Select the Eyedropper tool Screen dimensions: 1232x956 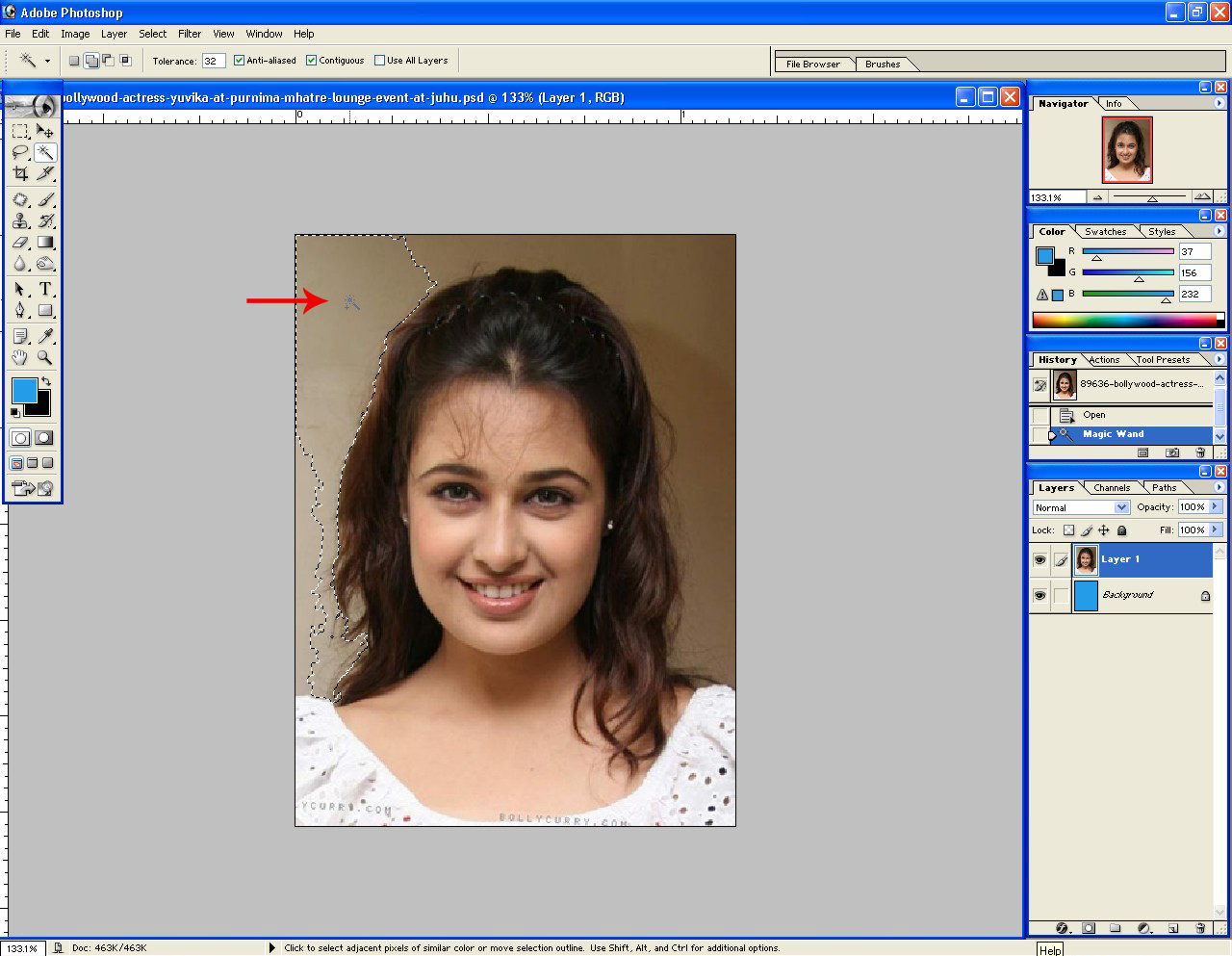coord(45,336)
